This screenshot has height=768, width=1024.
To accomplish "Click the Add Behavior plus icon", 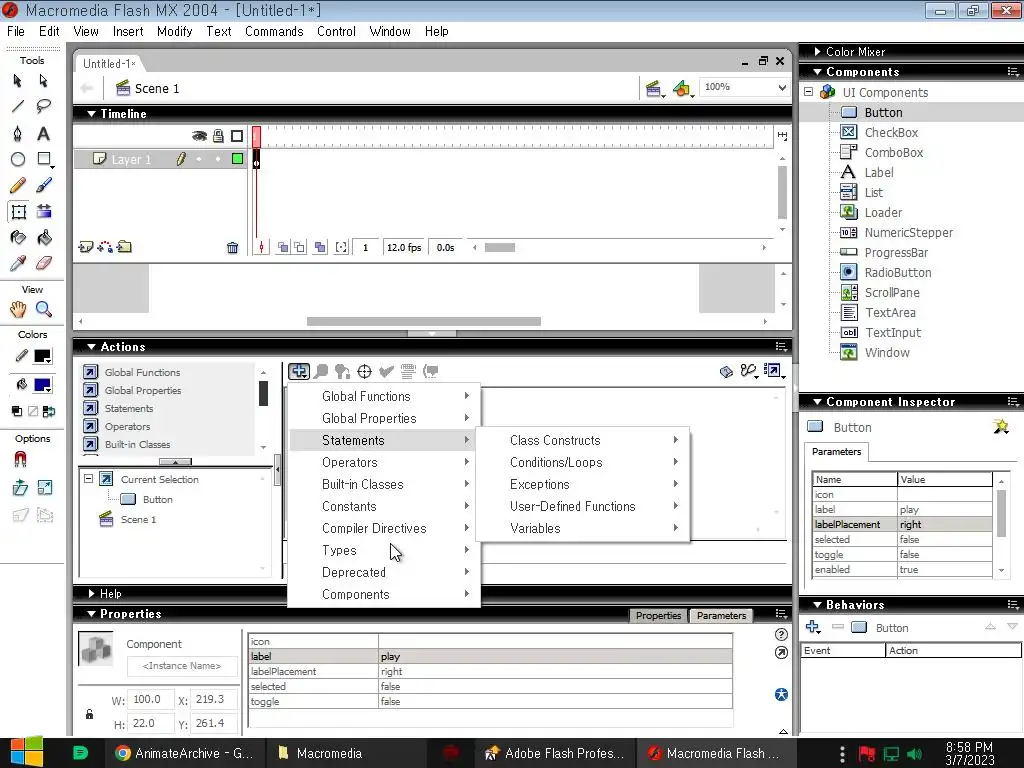I will pos(812,627).
